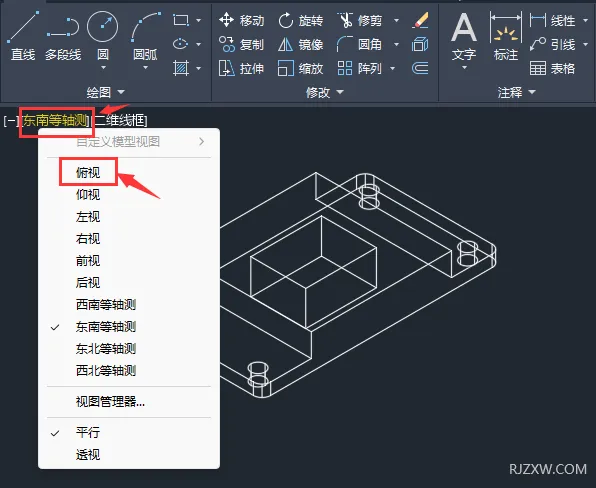Screen dimensions: 596x488
Task: Activate the Fillet (圆角) command
Action: click(359, 44)
